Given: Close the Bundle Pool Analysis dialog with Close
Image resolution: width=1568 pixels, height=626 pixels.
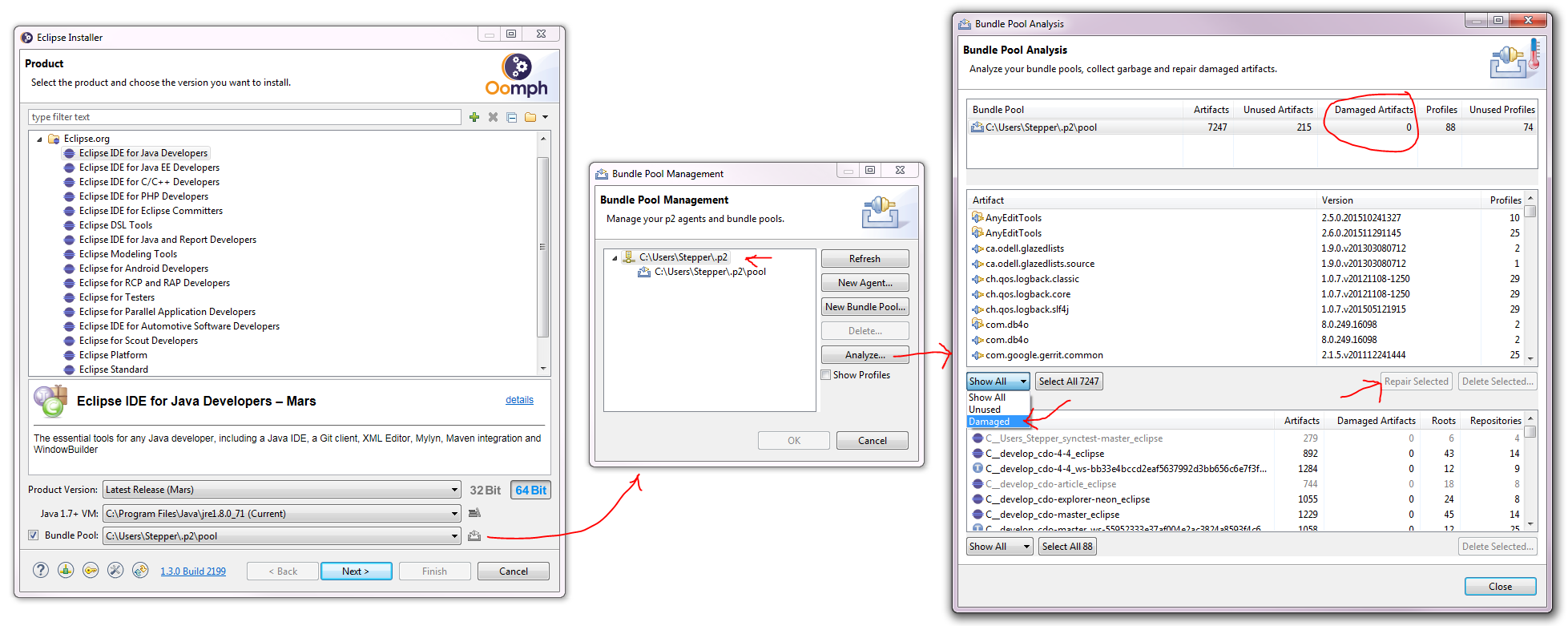Looking at the screenshot, I should tap(1500, 587).
